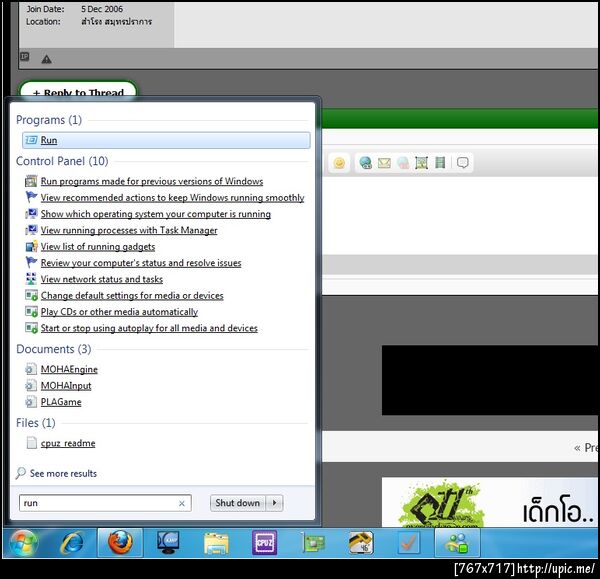Open View recommended actions to keep Windows running smoothly
This screenshot has width=600, height=579.
[172, 197]
